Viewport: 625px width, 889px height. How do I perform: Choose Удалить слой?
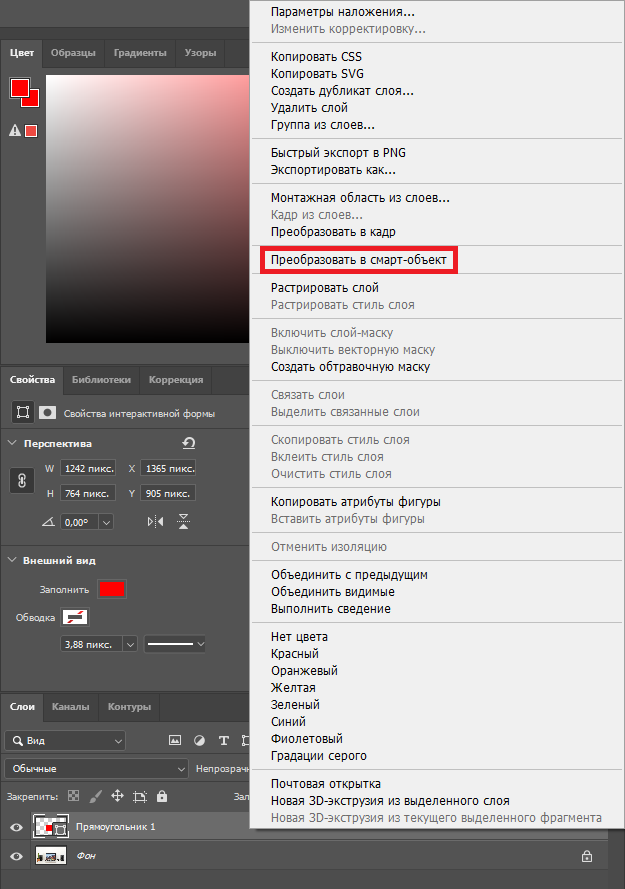pyautogui.click(x=309, y=108)
